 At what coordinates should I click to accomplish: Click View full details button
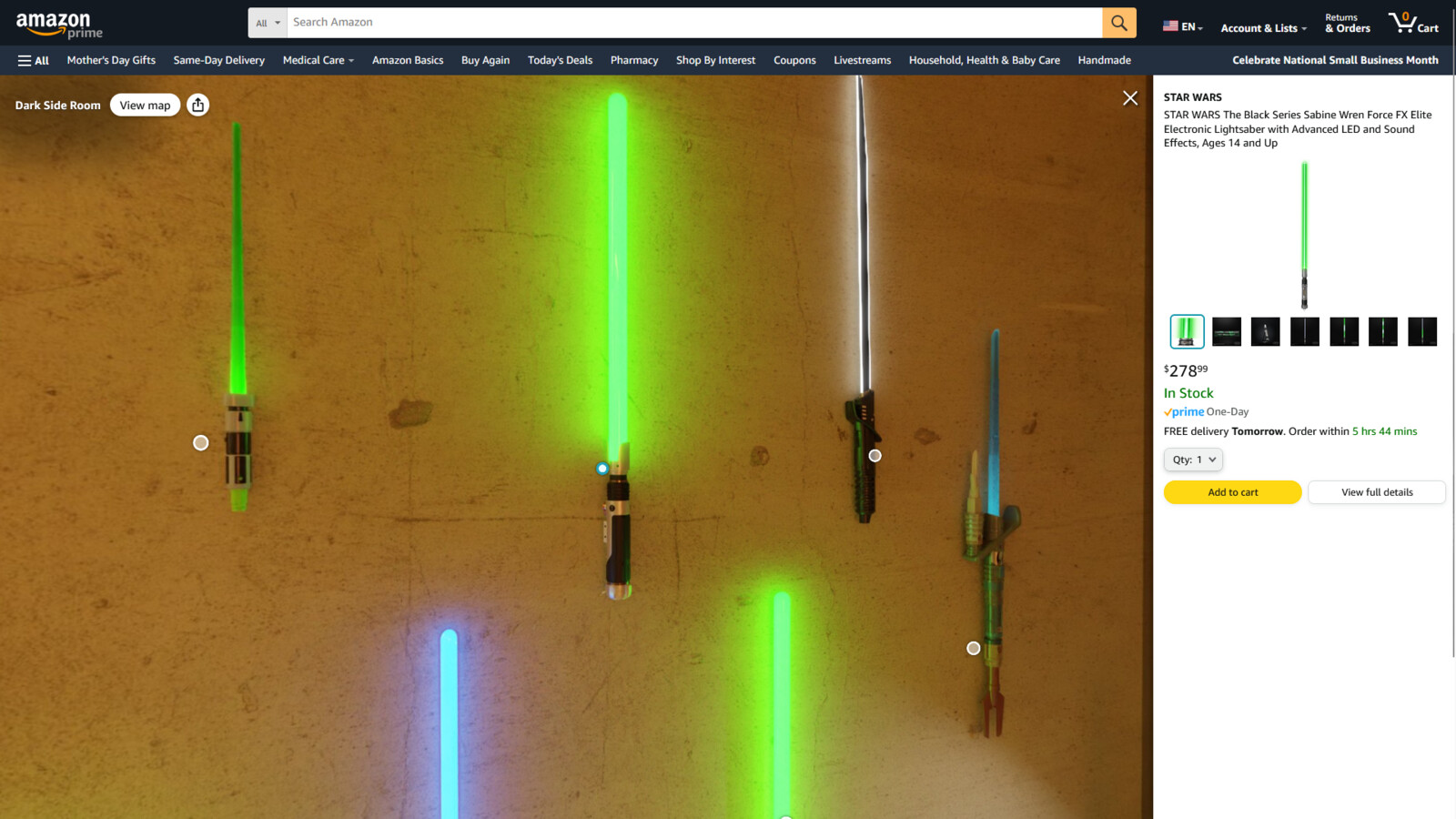(1377, 492)
